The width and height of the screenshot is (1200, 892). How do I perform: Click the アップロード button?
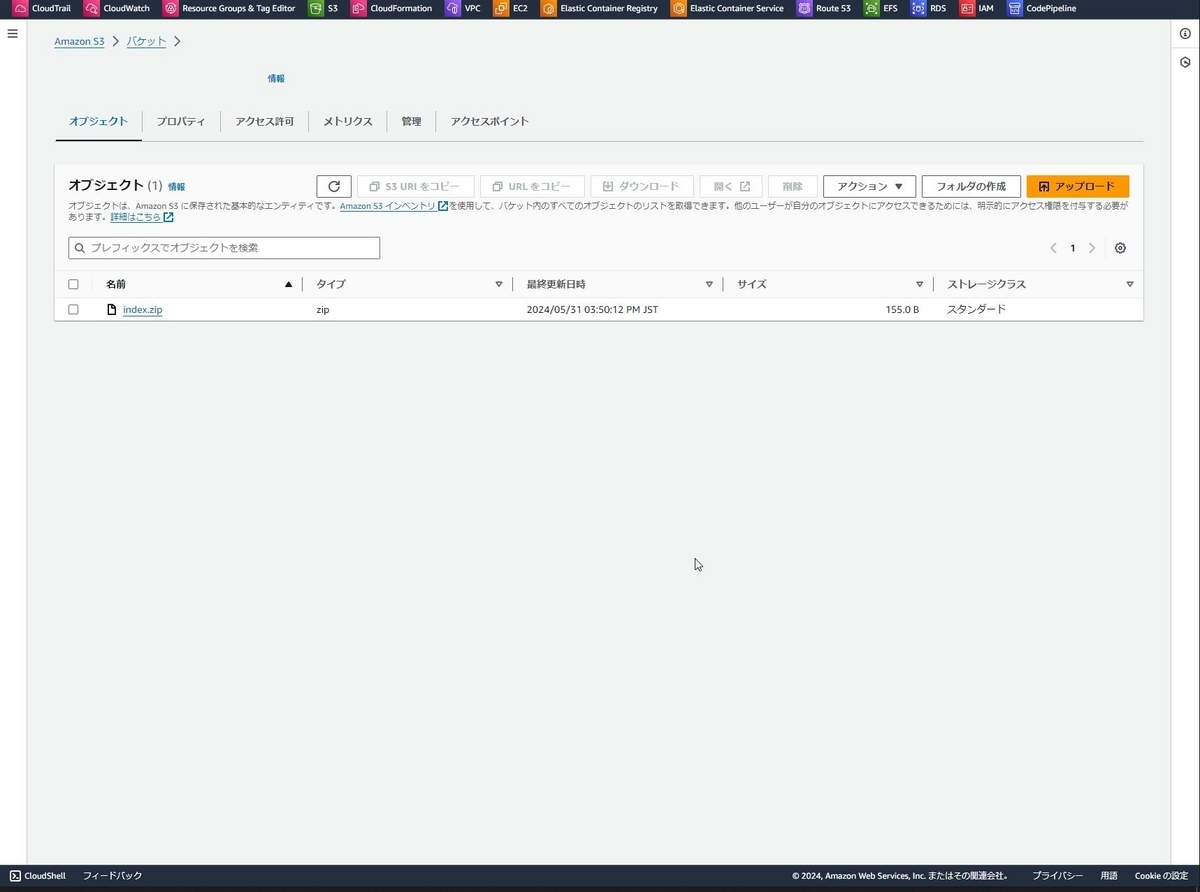1077,186
